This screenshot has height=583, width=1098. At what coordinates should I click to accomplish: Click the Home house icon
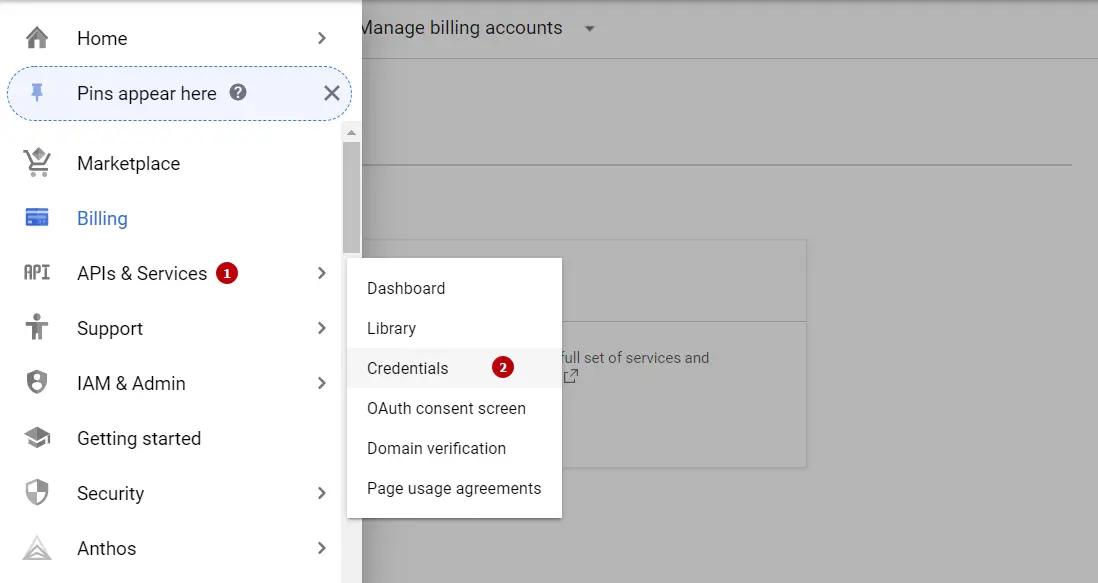37,38
